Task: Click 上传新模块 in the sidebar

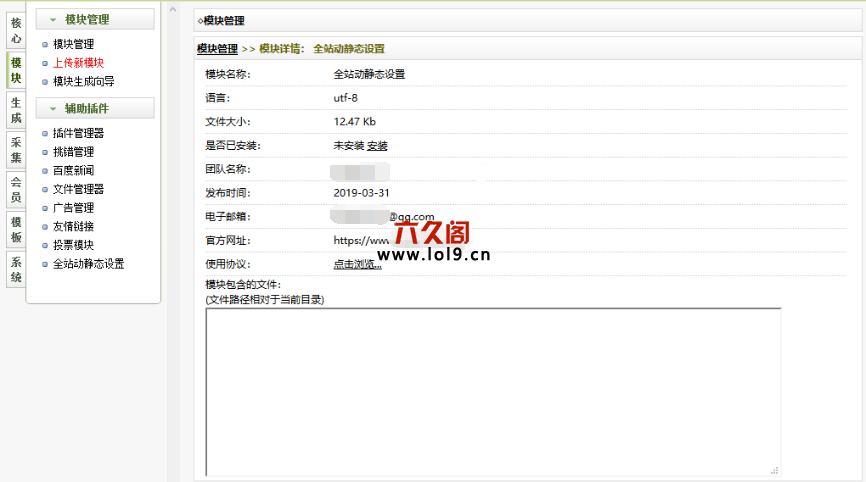Action: point(78,62)
